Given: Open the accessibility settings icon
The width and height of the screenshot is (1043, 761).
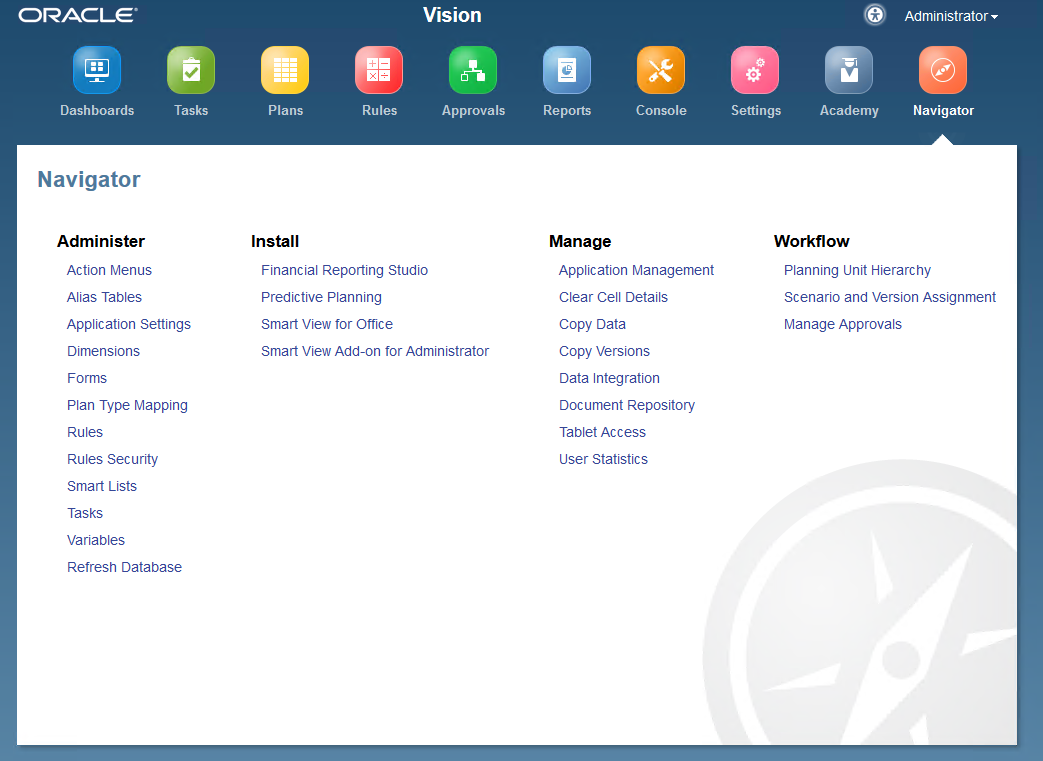Looking at the screenshot, I should coord(875,15).
